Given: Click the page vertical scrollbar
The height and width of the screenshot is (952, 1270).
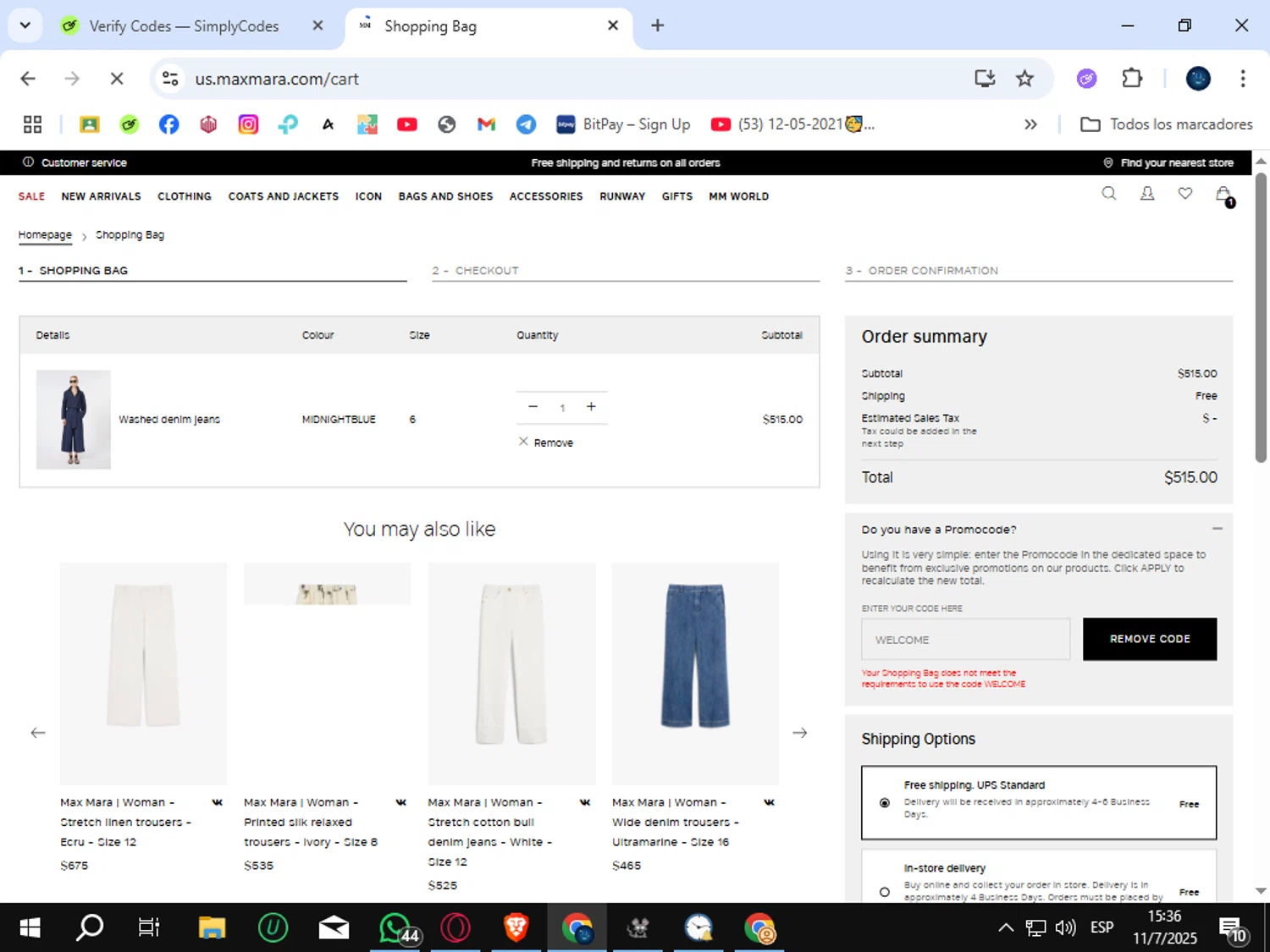Looking at the screenshot, I should pyautogui.click(x=1261, y=317).
